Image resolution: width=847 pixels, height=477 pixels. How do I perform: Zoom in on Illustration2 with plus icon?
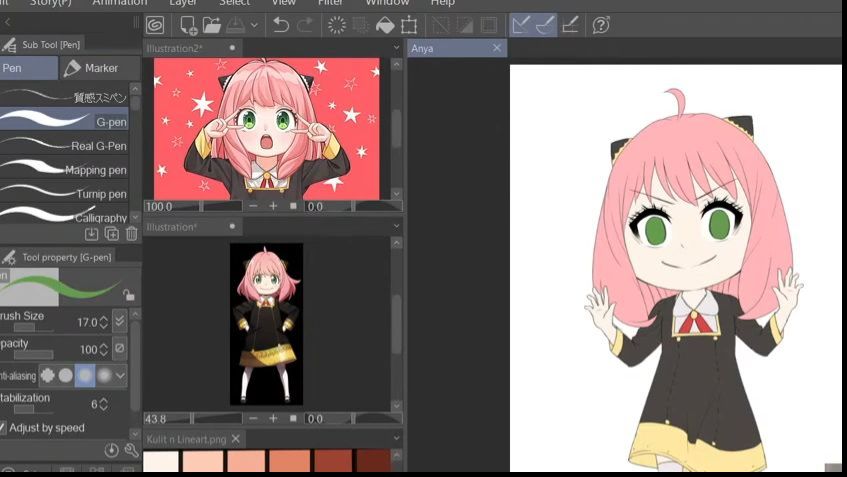pos(273,206)
